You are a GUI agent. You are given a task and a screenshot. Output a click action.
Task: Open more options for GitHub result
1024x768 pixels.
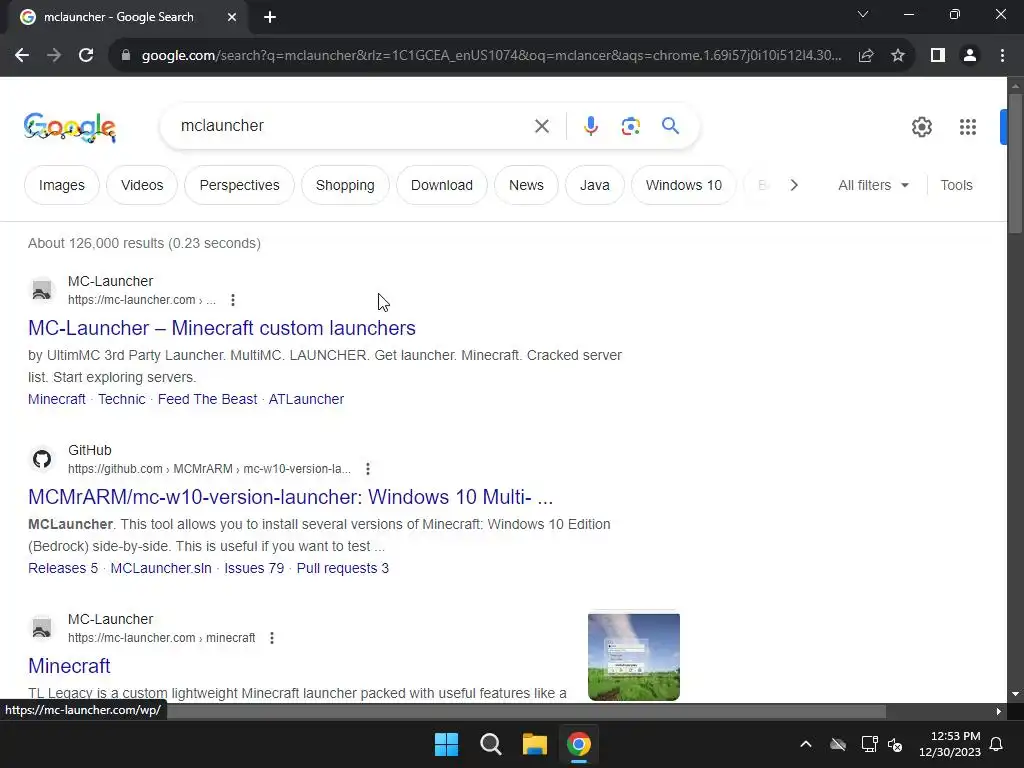coord(368,469)
